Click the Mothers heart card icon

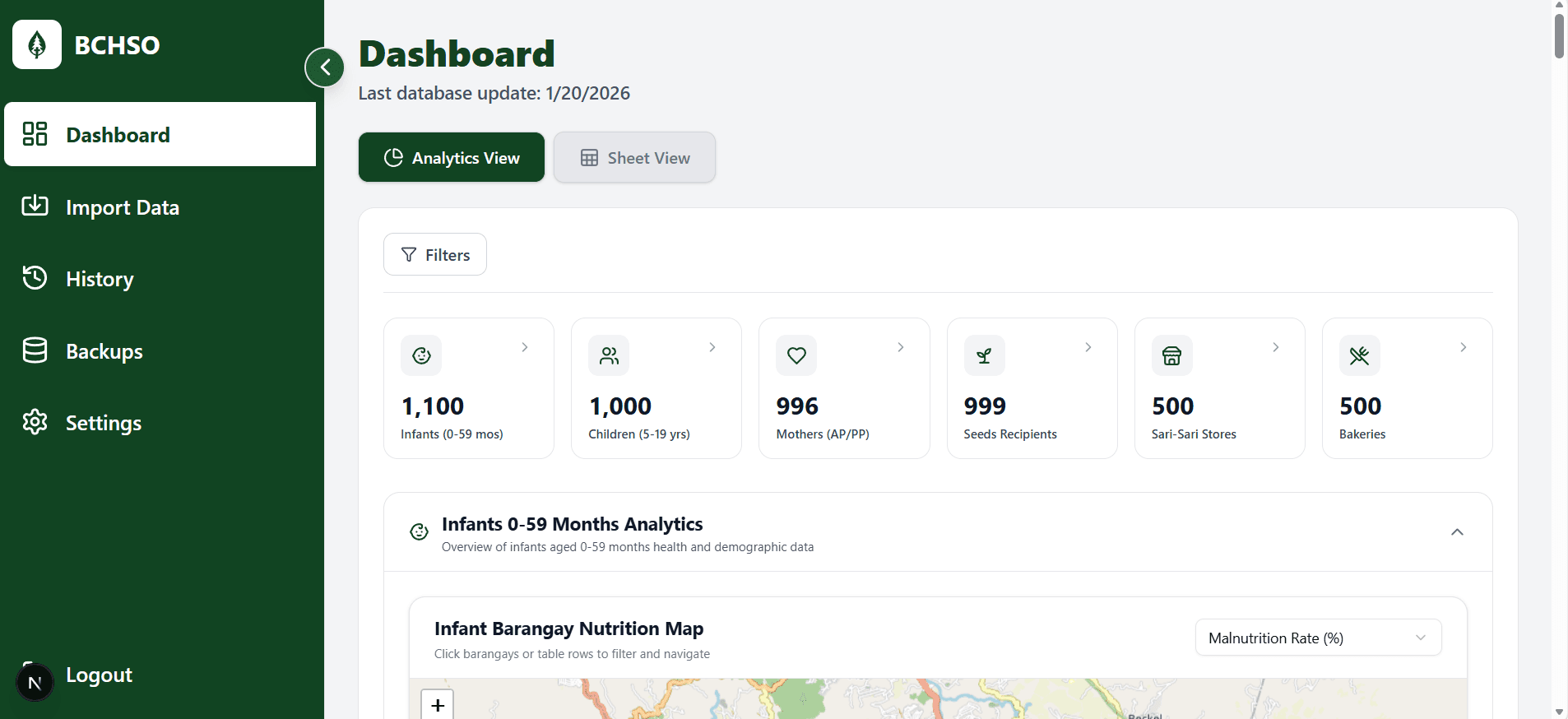796,355
